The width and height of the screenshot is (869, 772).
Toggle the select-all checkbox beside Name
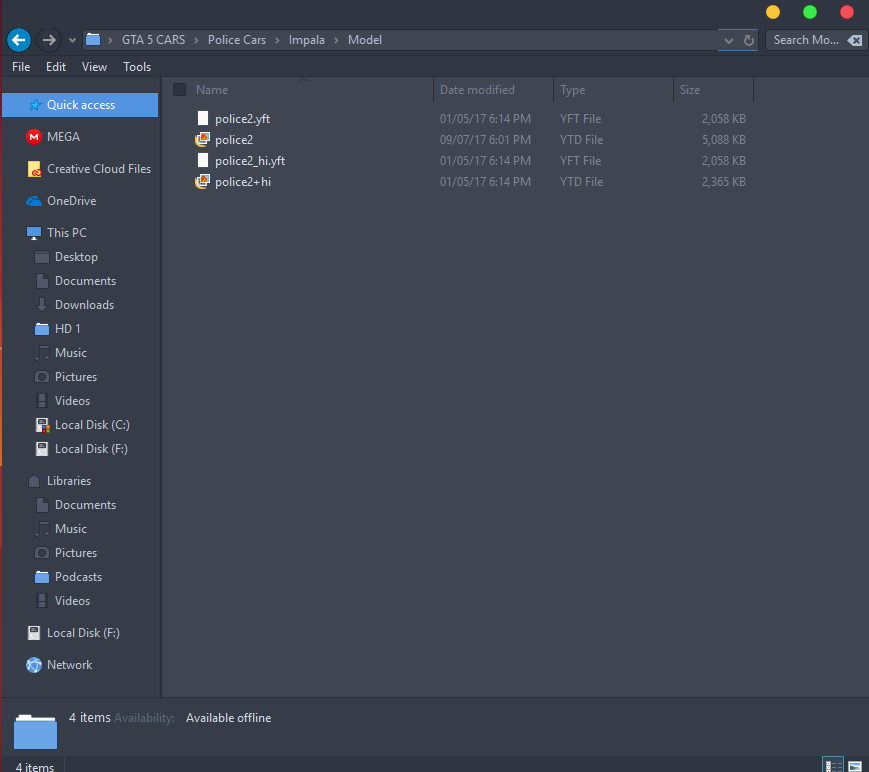[x=180, y=90]
